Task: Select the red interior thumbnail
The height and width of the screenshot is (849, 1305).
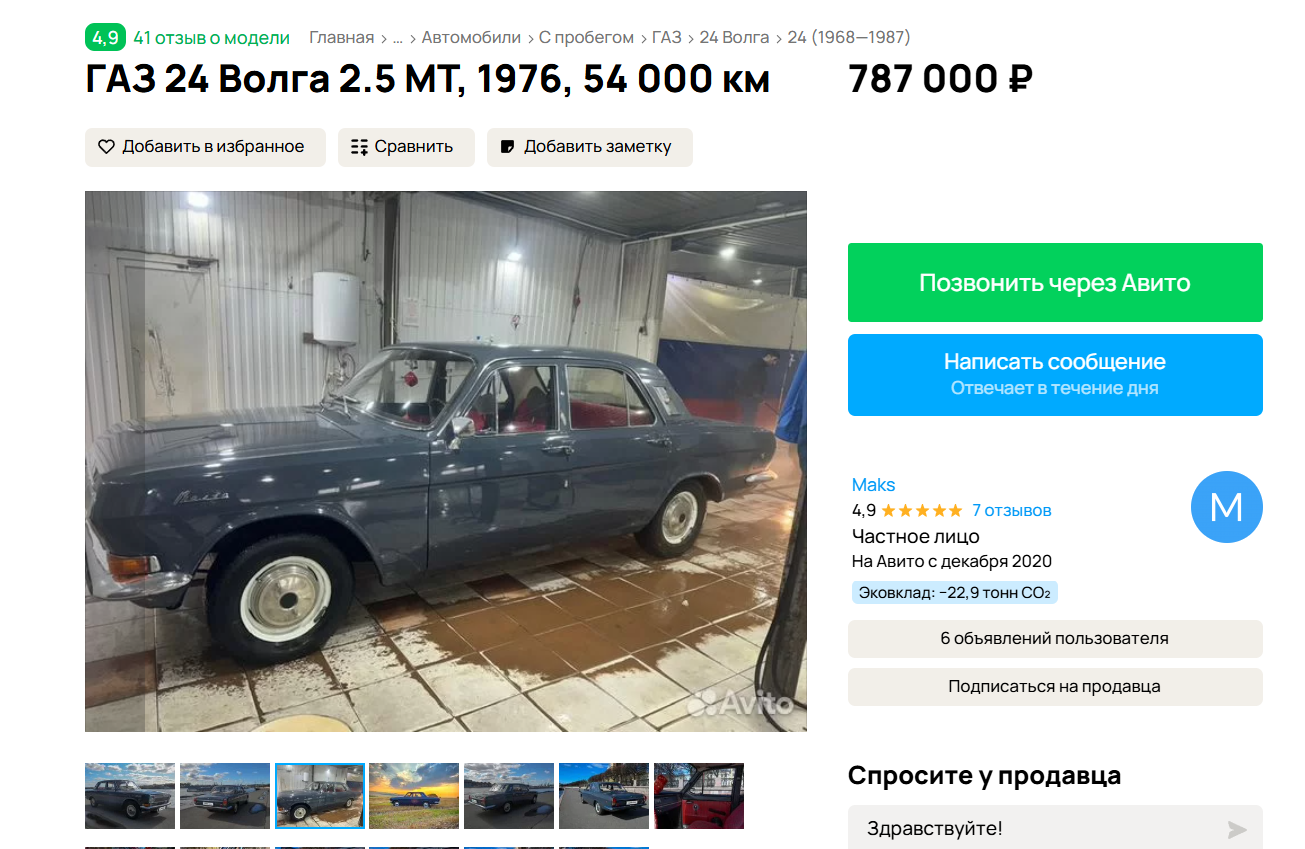Action: 699,796
